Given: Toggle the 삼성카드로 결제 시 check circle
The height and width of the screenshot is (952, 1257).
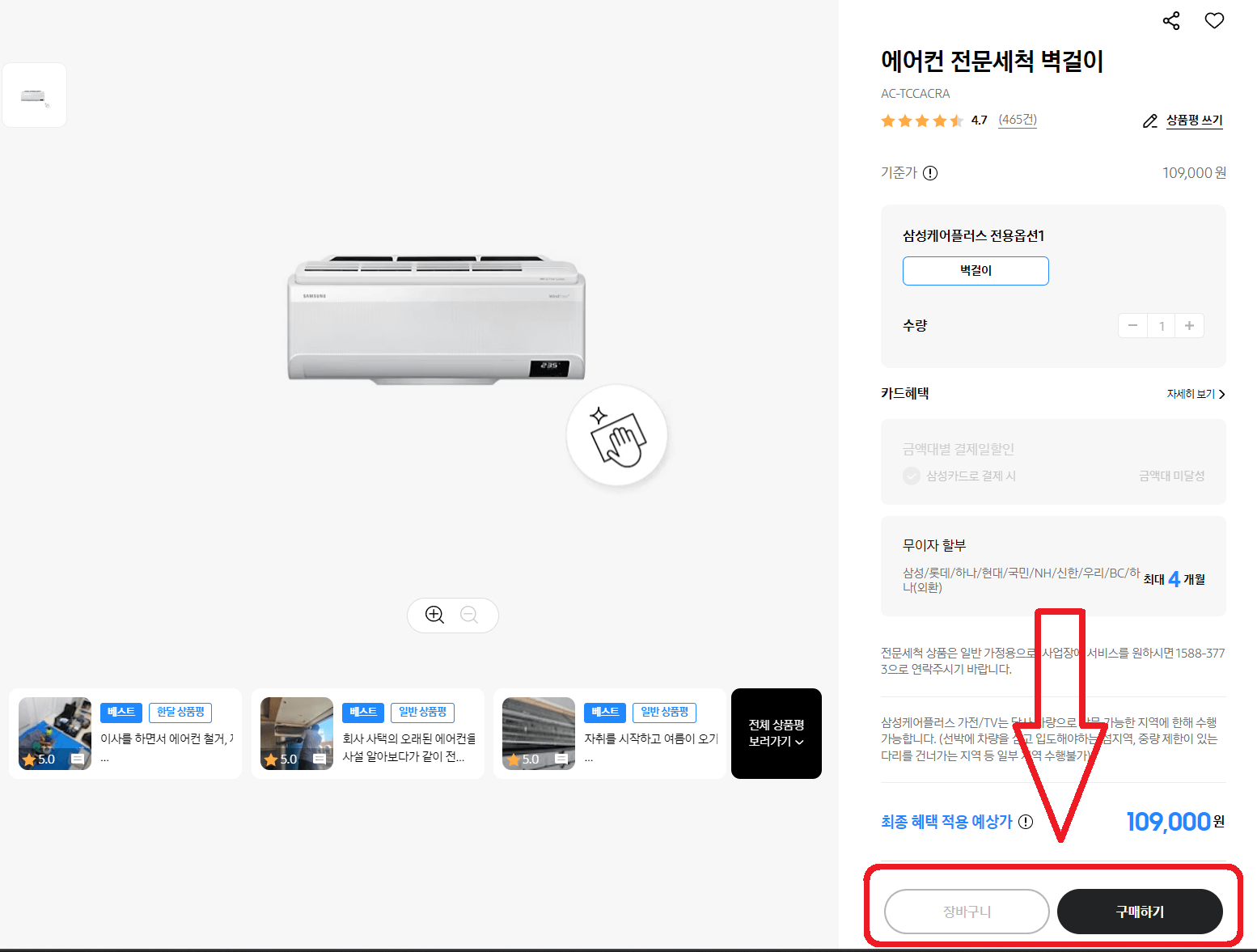Looking at the screenshot, I should 912,476.
